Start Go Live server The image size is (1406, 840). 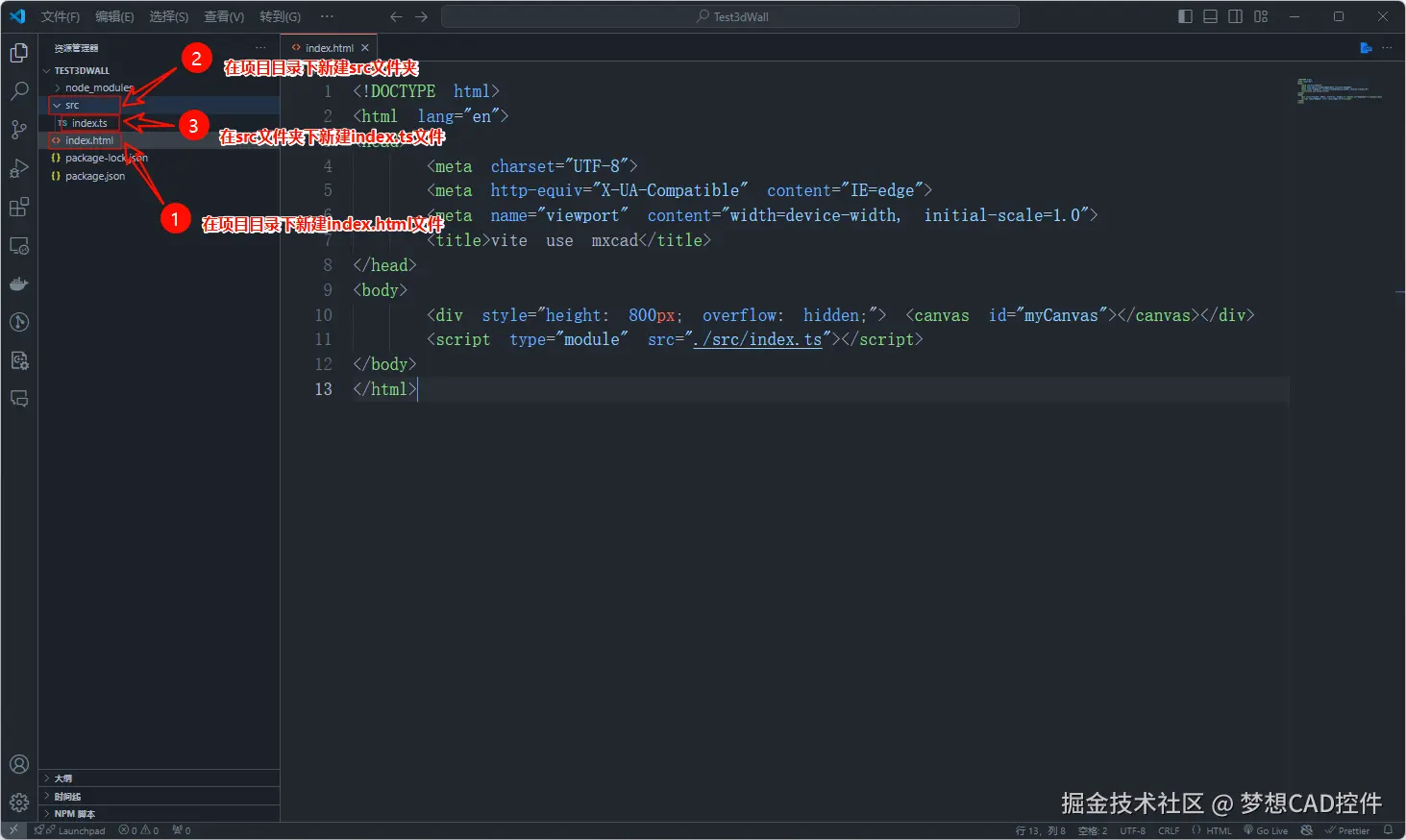1266,830
